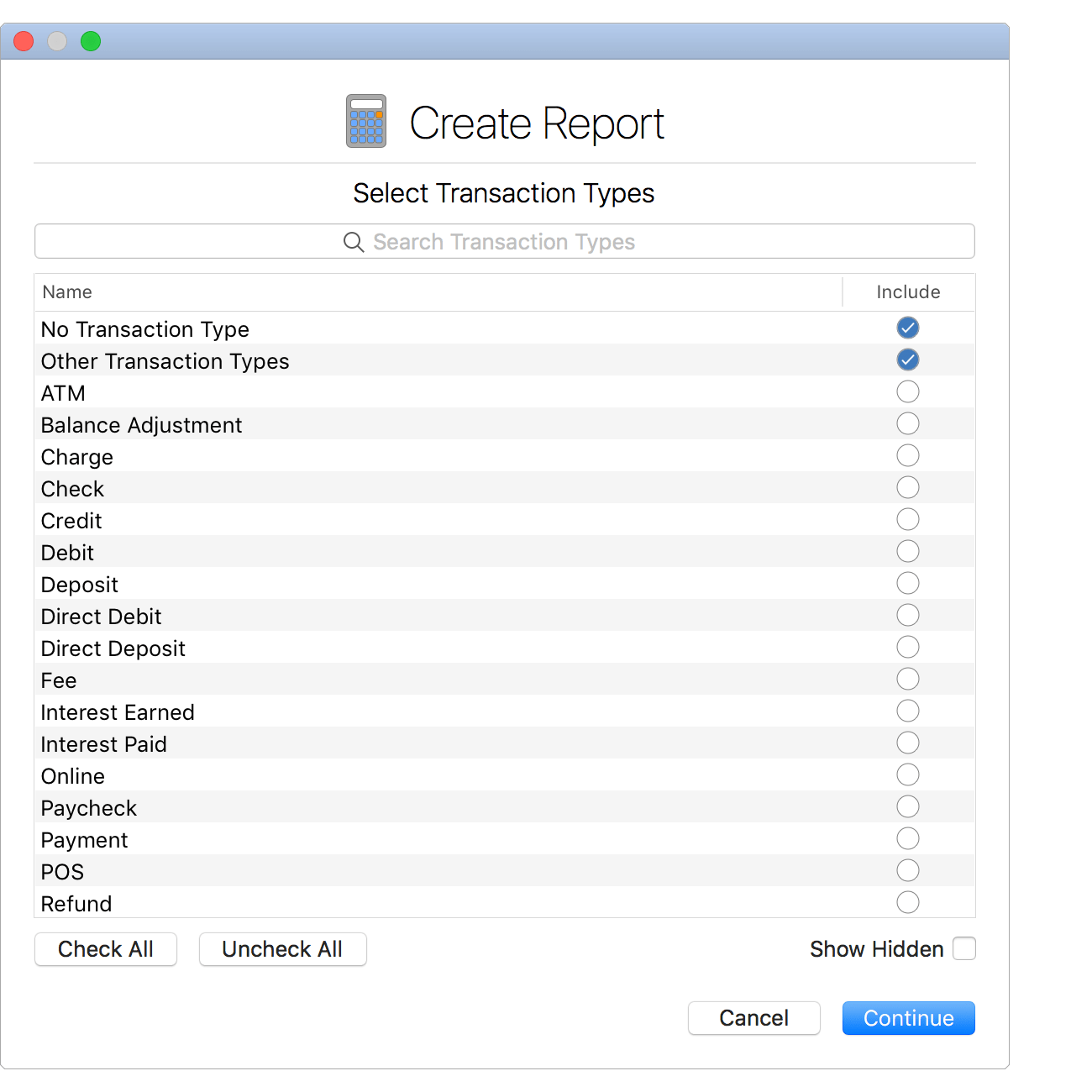Select the Other Transaction Types row name

pos(165,361)
